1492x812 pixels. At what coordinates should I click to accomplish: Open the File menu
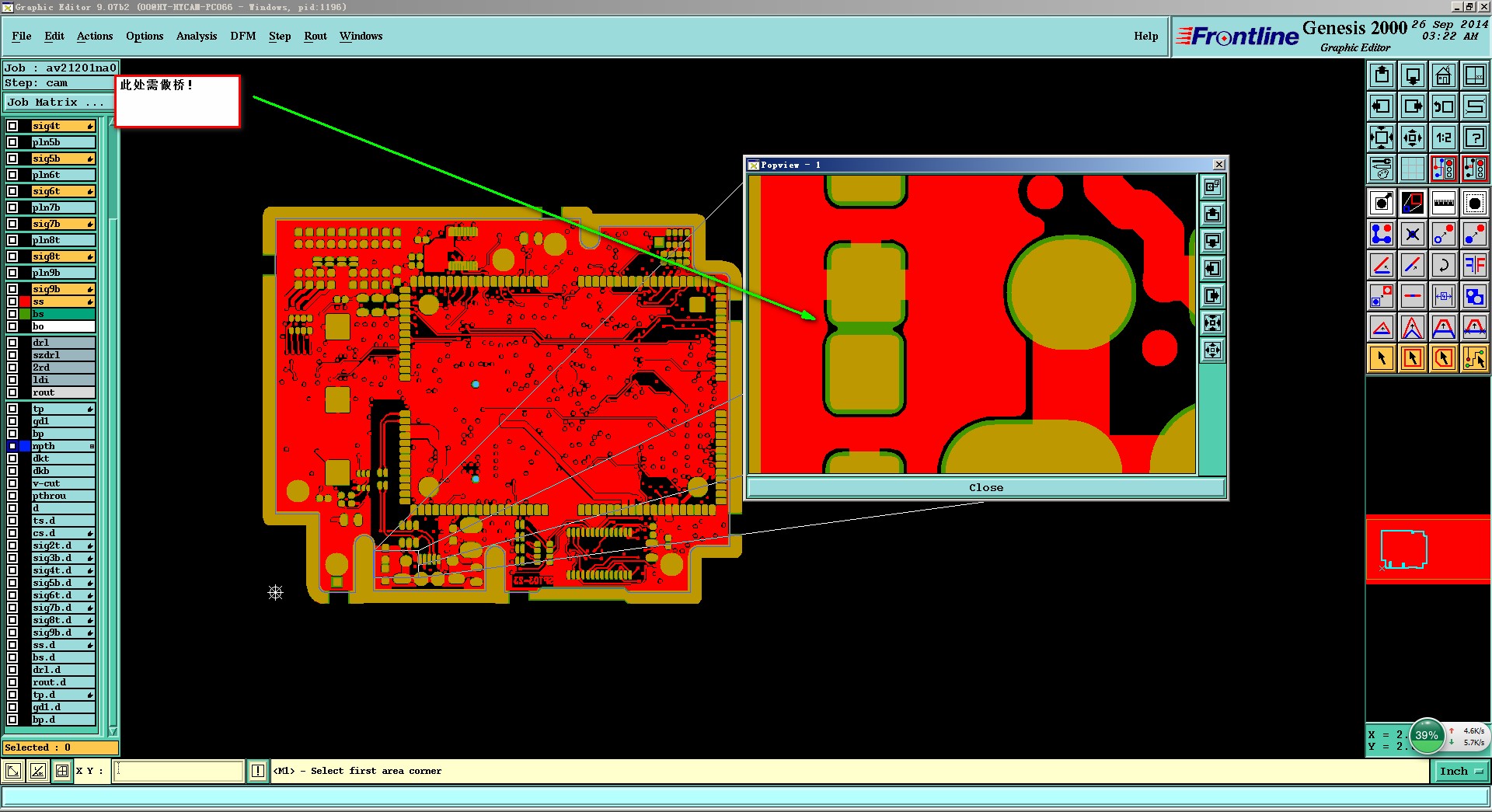pyautogui.click(x=22, y=36)
